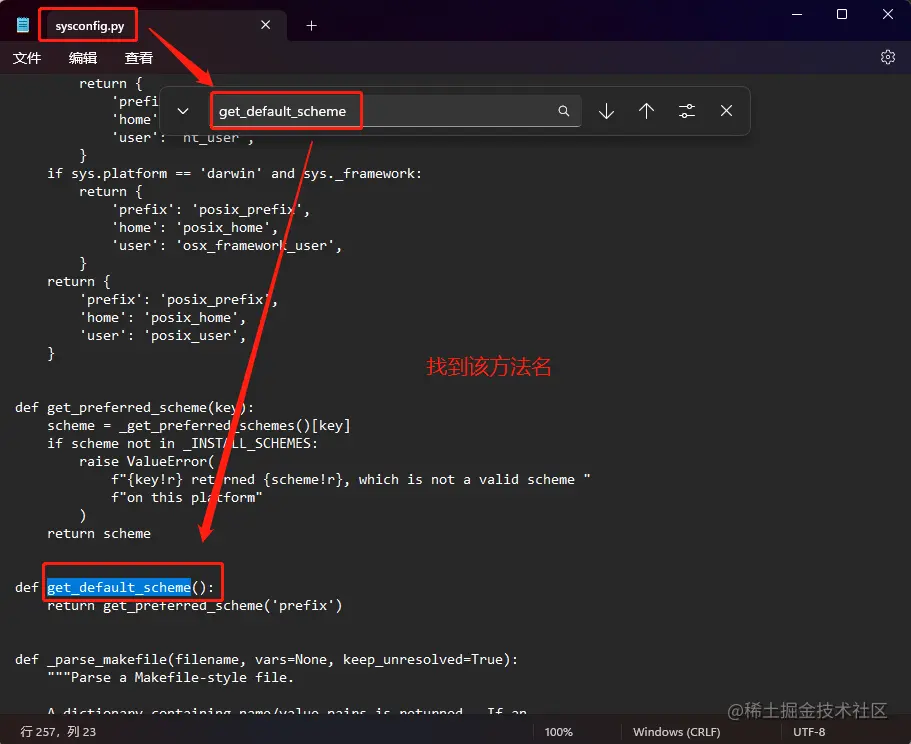The width and height of the screenshot is (911, 744).
Task: Expand the replace chevron in find bar
Action: (183, 111)
